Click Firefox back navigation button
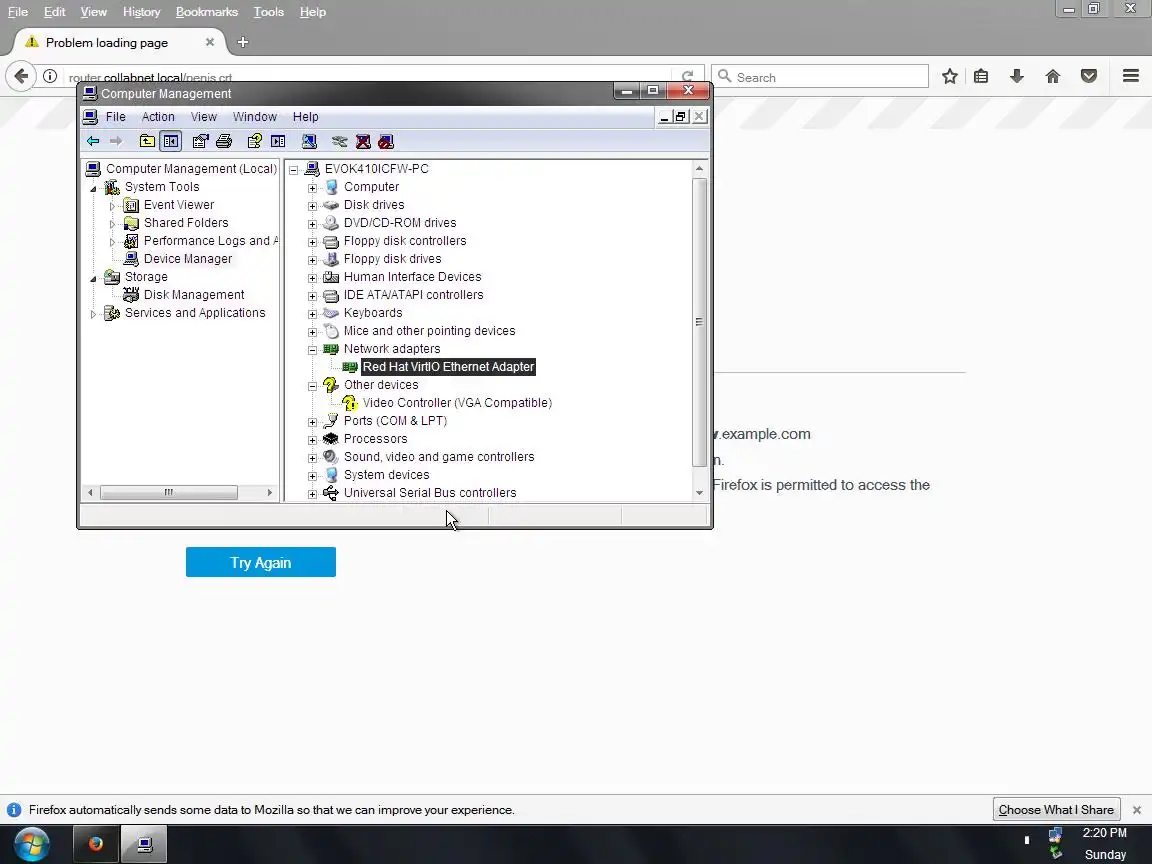This screenshot has width=1152, height=864. pos(21,76)
